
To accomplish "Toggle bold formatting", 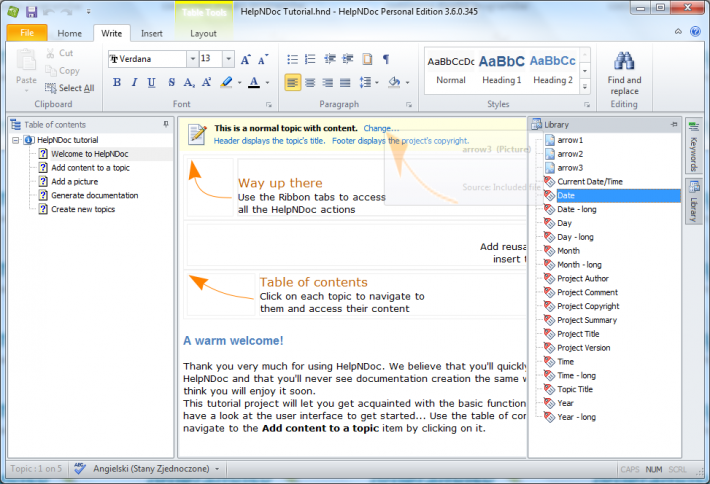I will click(117, 82).
